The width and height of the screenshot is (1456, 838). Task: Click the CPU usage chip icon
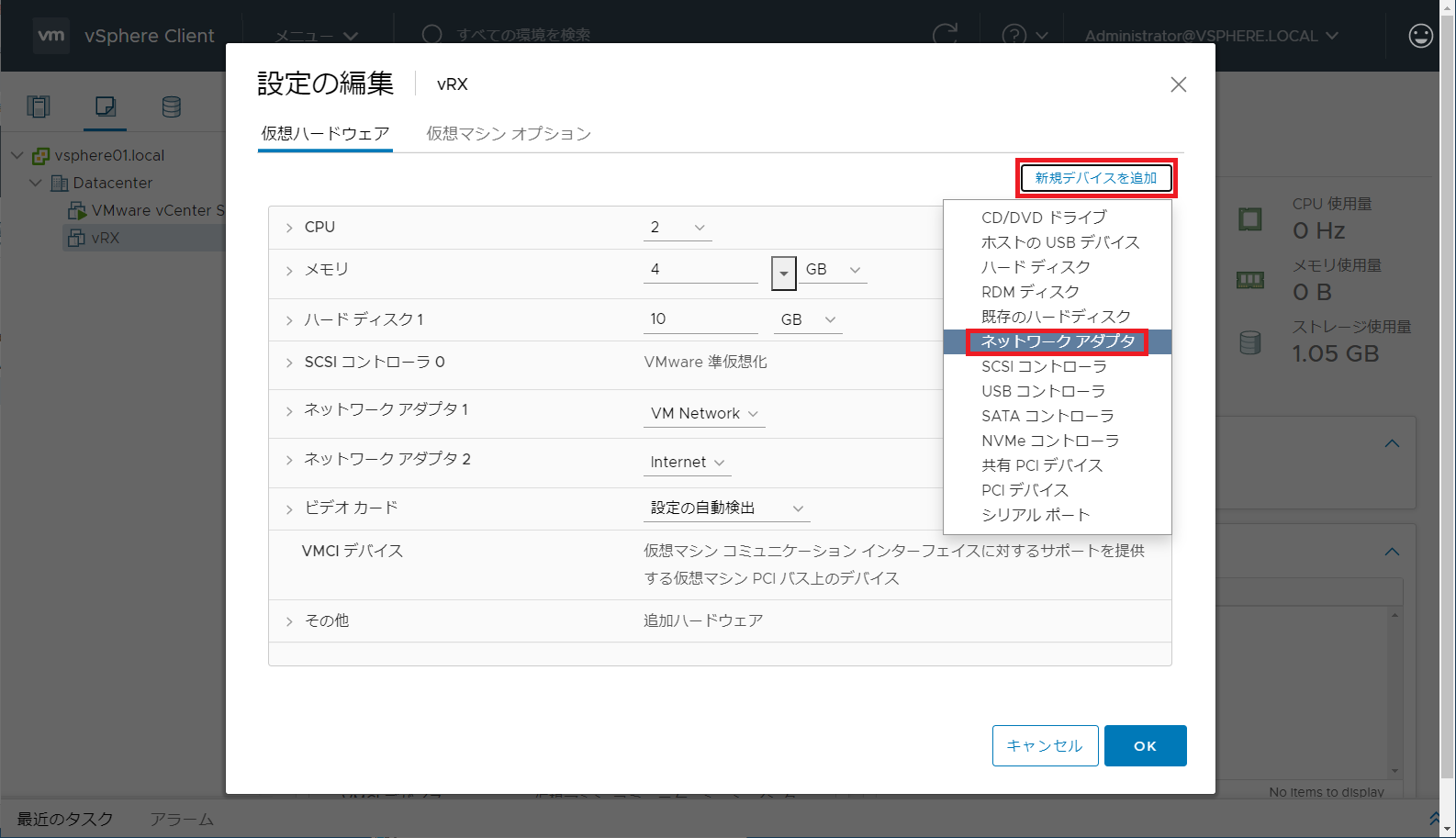coord(1250,219)
